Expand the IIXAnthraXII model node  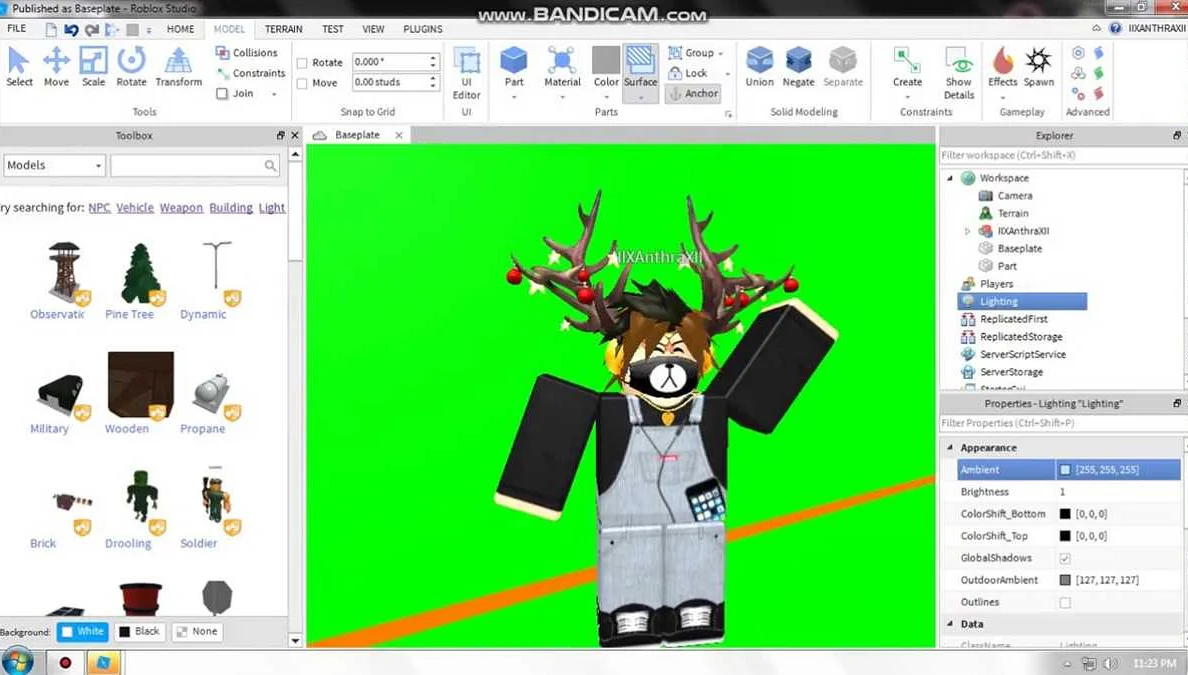968,231
